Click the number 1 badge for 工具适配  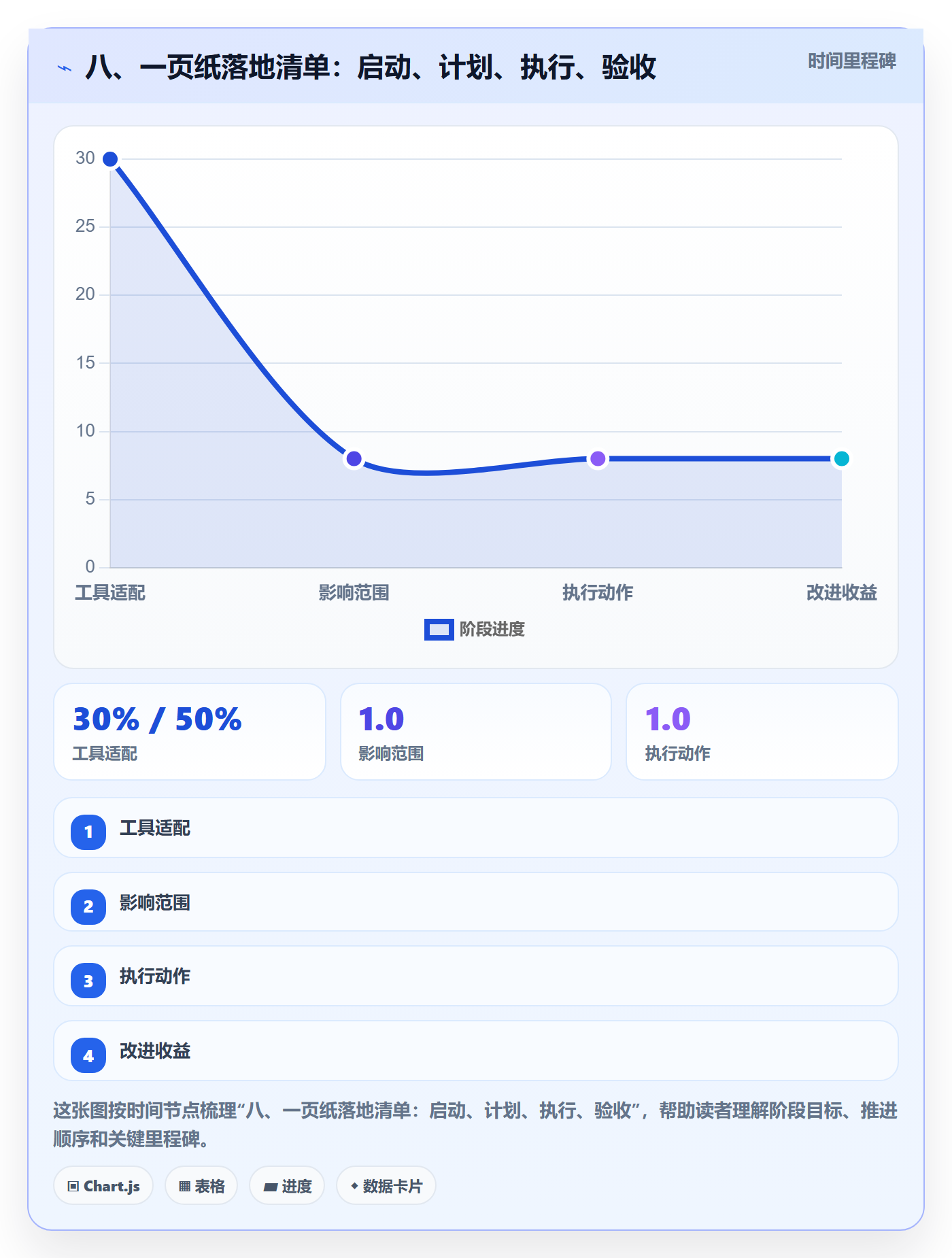pyautogui.click(x=88, y=832)
